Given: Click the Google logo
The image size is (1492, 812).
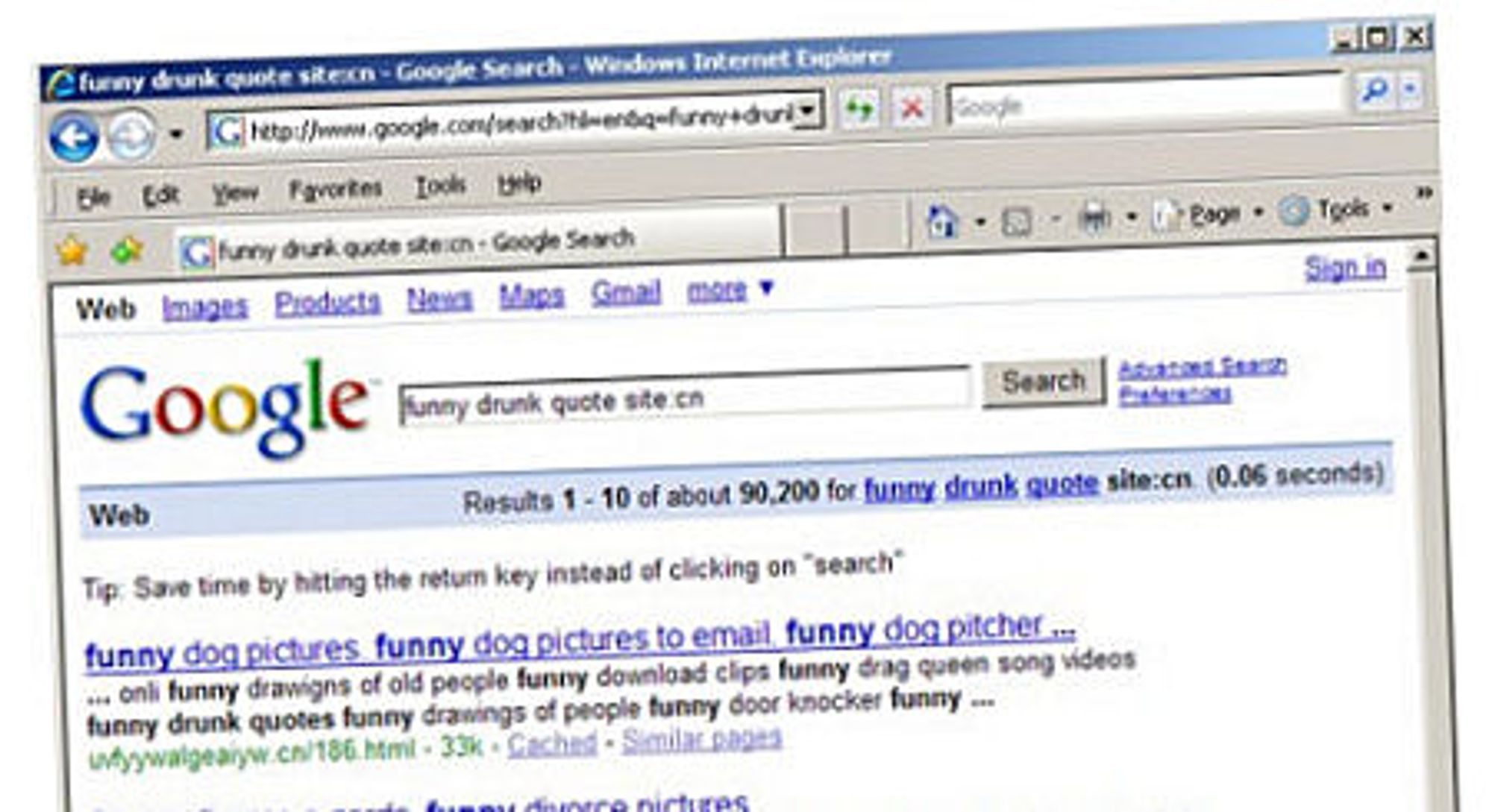Looking at the screenshot, I should point(227,409).
